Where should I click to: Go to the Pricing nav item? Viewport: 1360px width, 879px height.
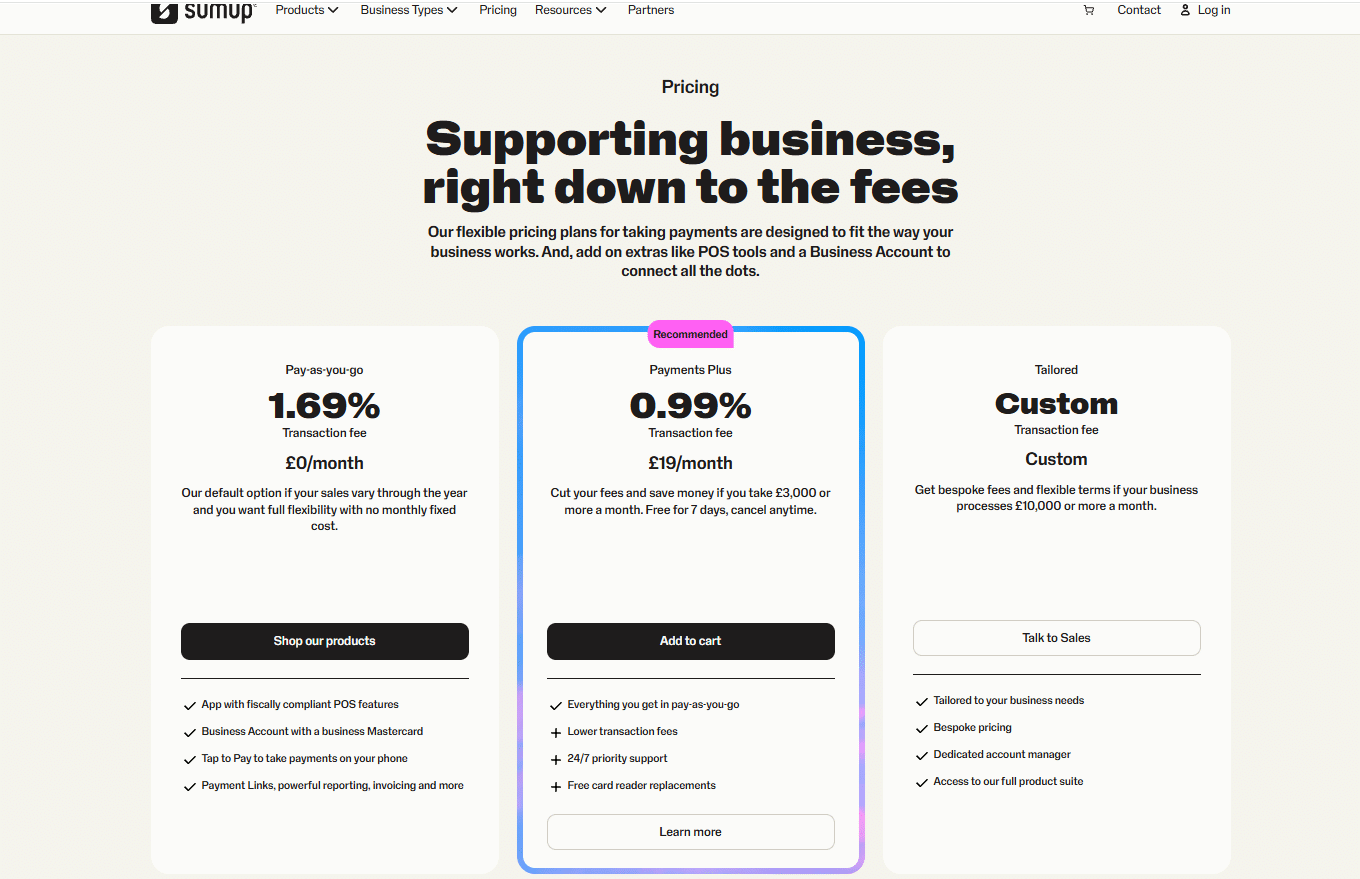(498, 10)
